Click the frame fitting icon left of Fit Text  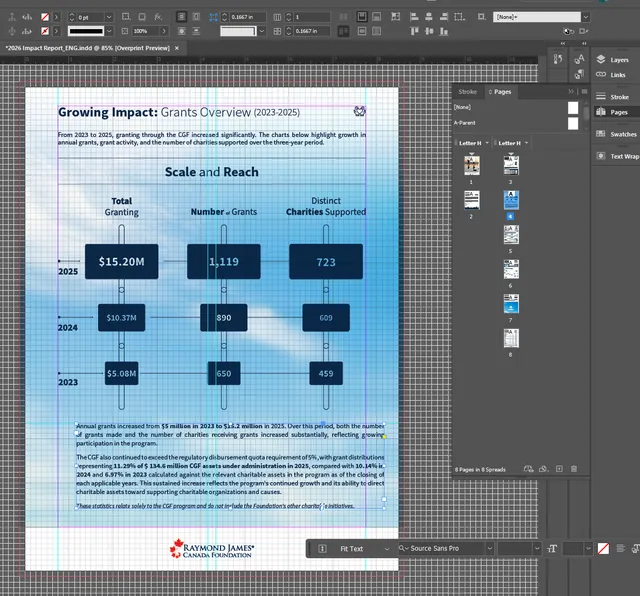[322, 549]
